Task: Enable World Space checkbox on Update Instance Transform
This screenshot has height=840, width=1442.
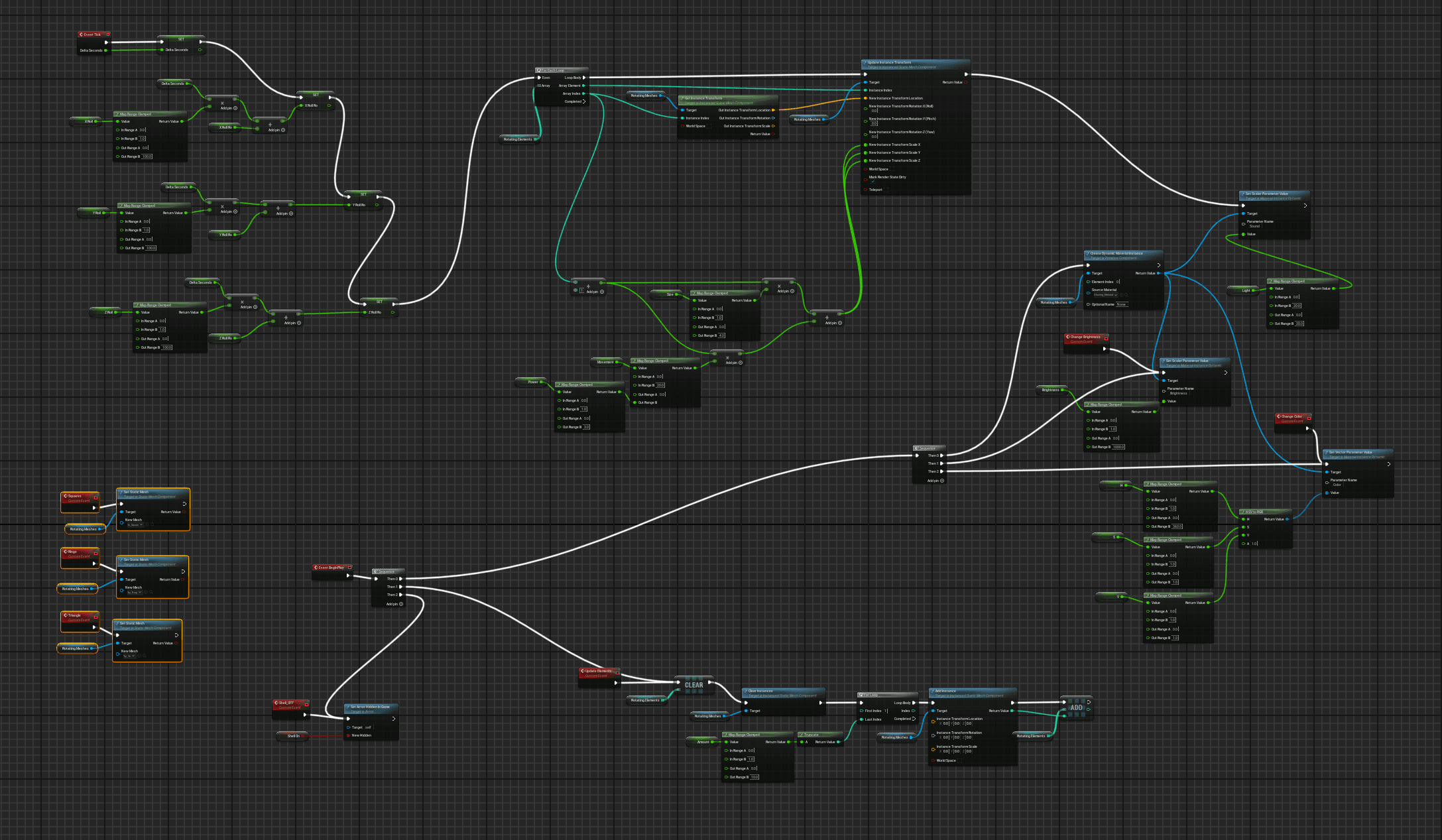Action: pyautogui.click(x=892, y=169)
